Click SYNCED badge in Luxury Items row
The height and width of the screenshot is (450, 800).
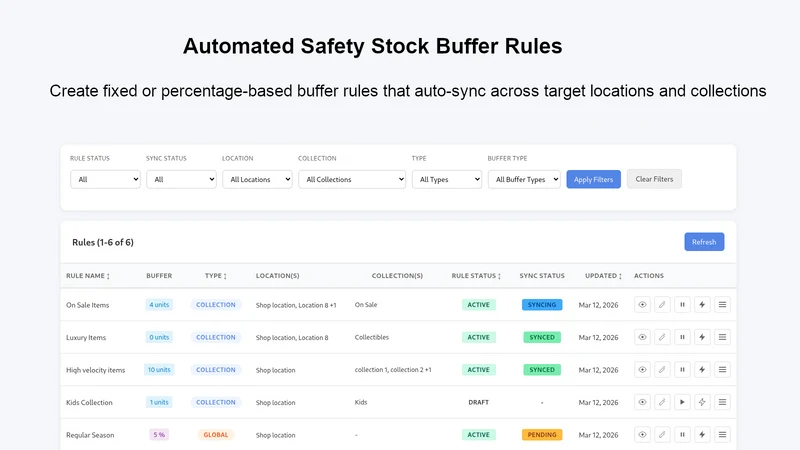(x=542, y=337)
